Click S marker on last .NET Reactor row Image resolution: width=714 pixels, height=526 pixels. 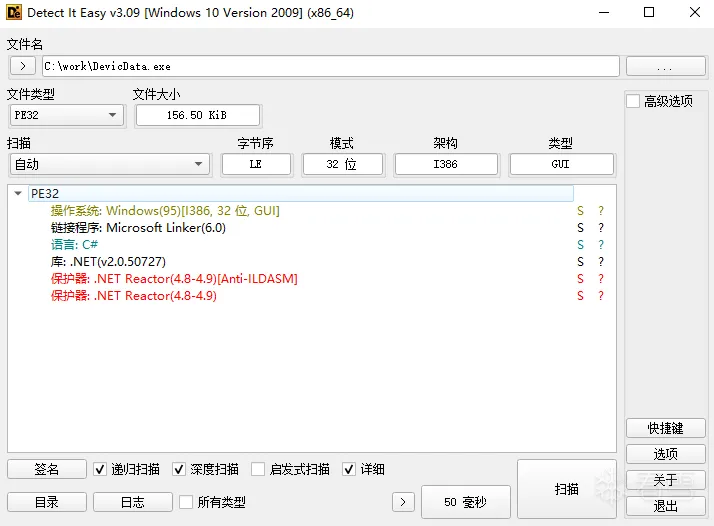[x=580, y=296]
